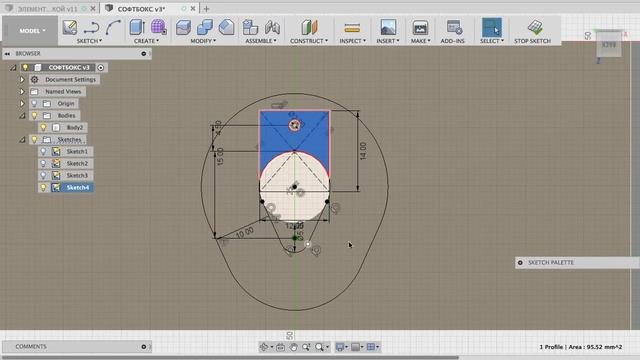Click the Inspect measure ruler icon
Viewport: 640px width, 360px height.
(352, 28)
